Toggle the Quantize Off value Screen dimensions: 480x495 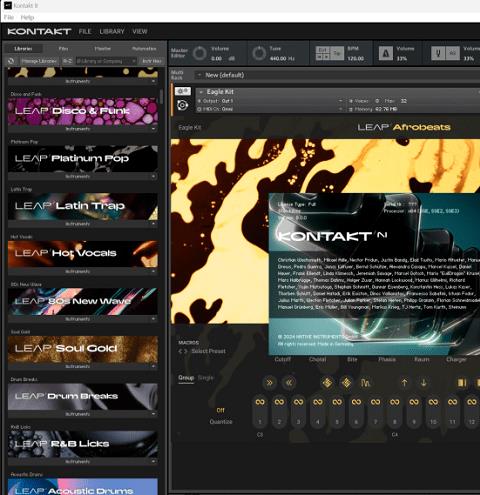click(221, 410)
